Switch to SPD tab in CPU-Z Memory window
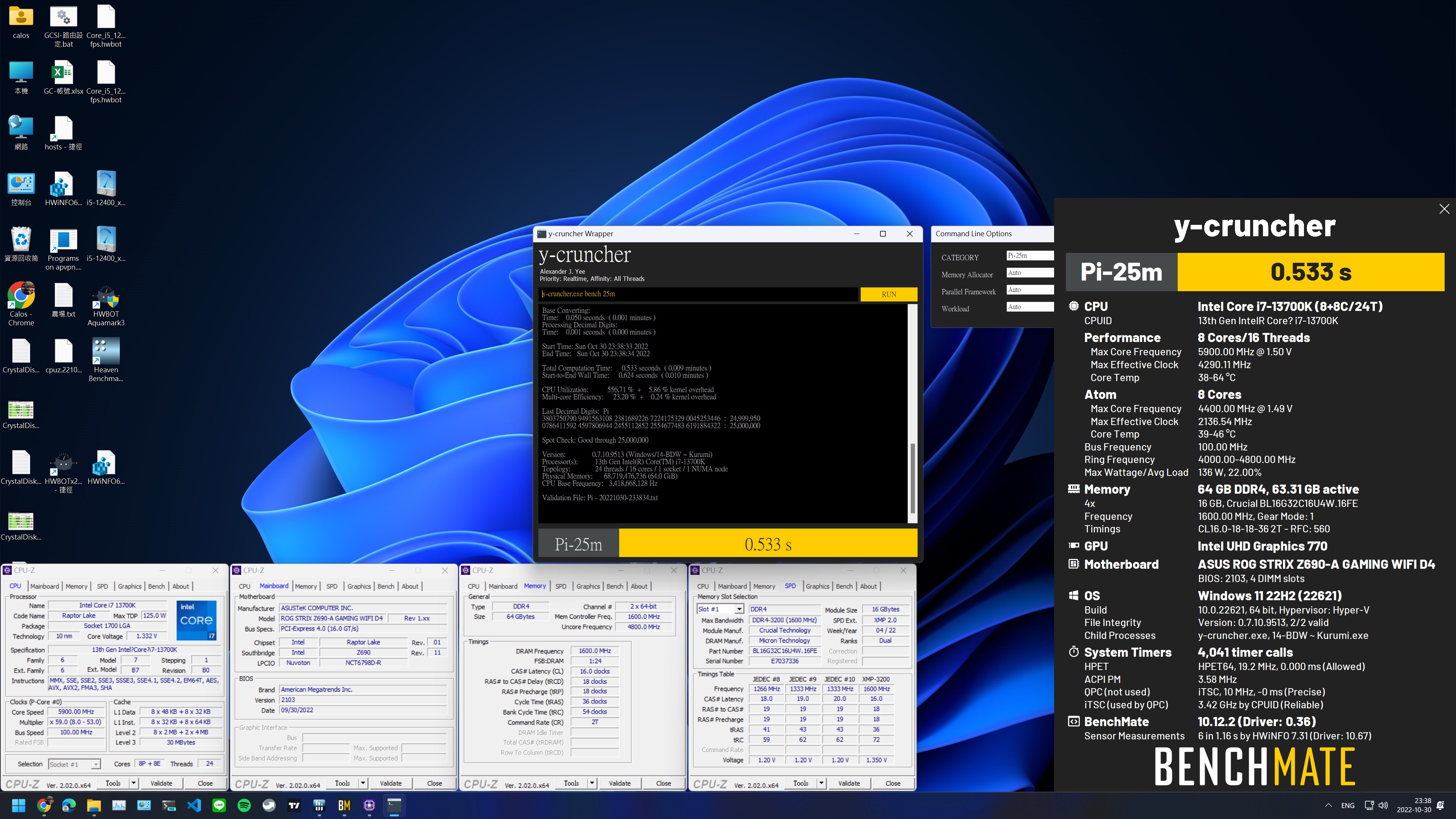1456x819 pixels. (x=561, y=586)
